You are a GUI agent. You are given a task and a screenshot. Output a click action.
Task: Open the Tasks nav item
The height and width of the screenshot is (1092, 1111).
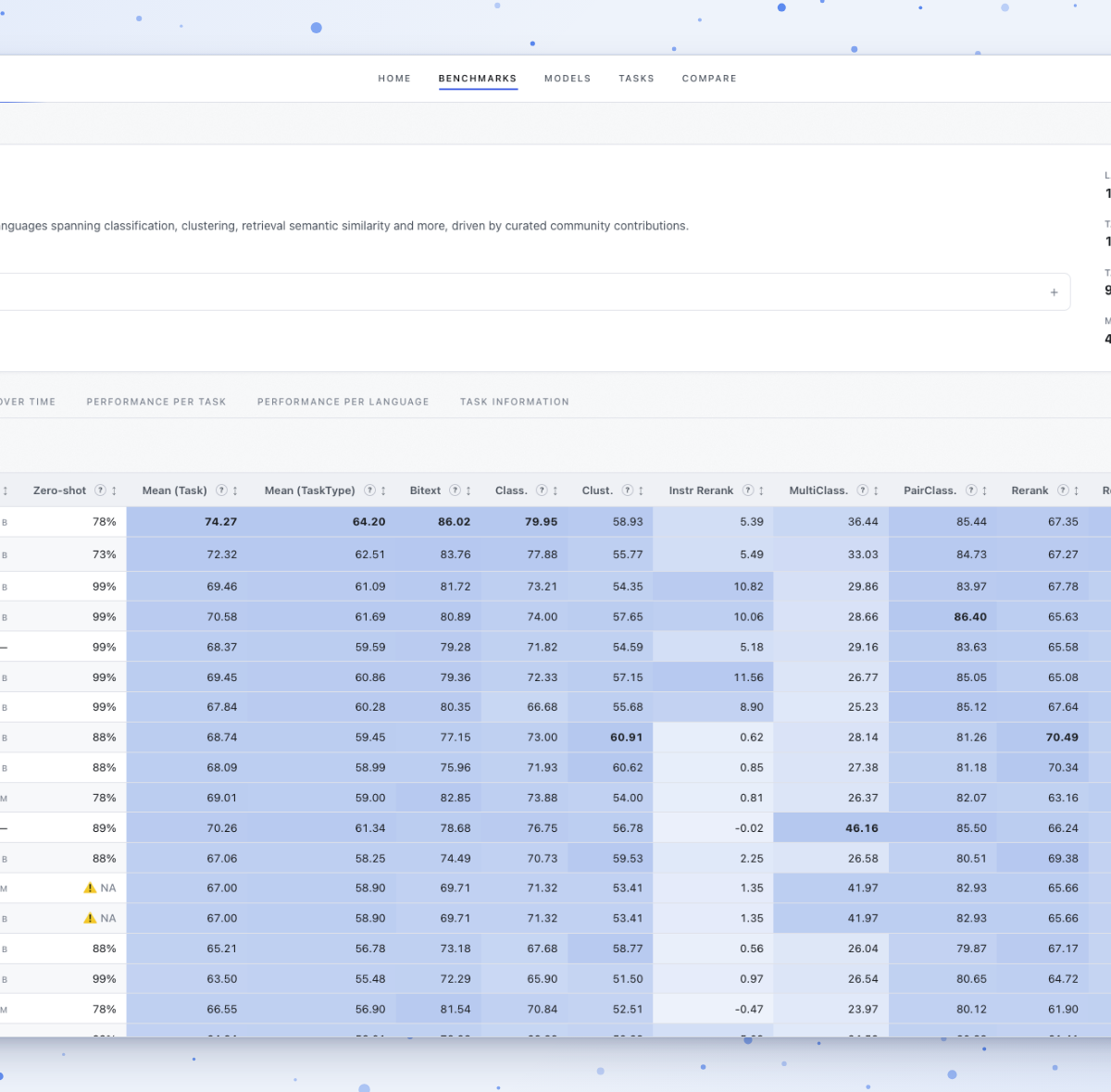637,79
